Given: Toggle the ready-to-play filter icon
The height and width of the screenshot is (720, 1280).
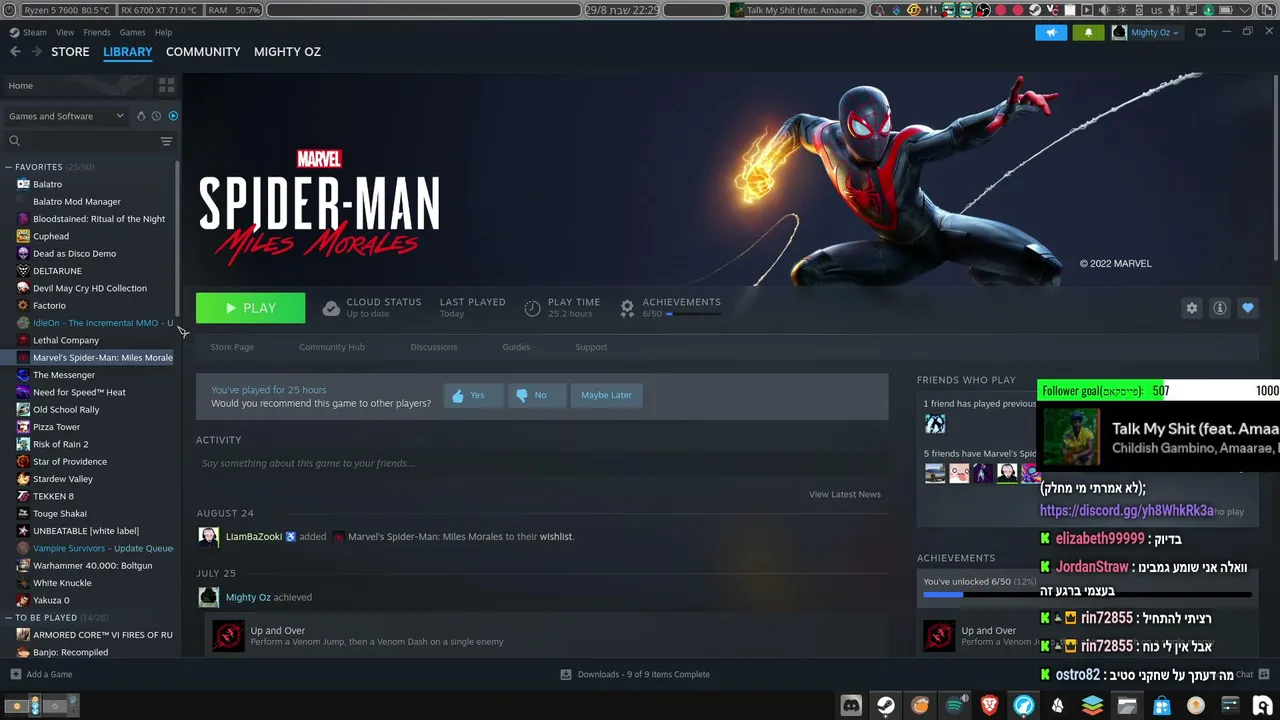Looking at the screenshot, I should pos(173,116).
